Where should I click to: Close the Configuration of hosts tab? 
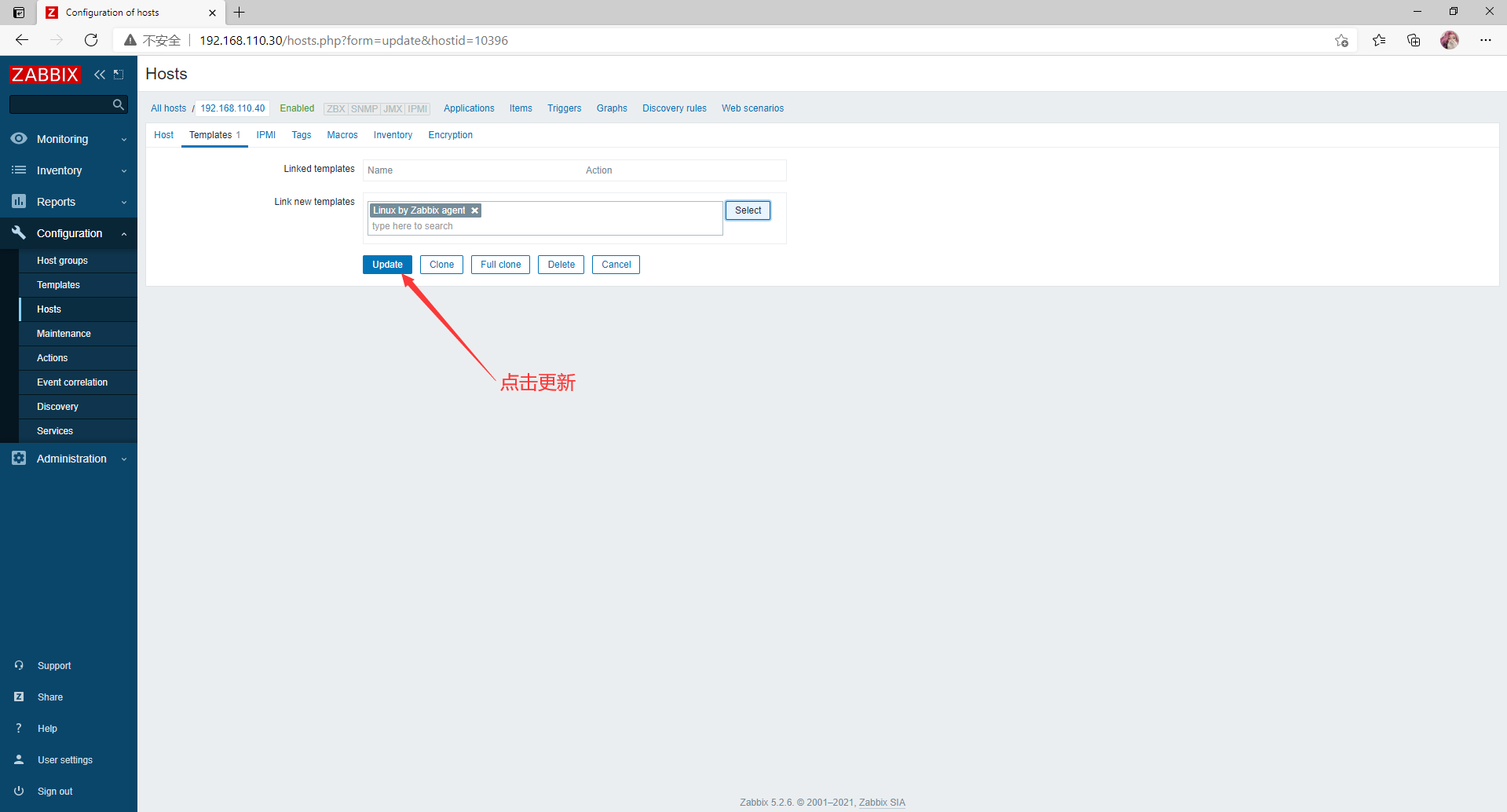[x=212, y=13]
